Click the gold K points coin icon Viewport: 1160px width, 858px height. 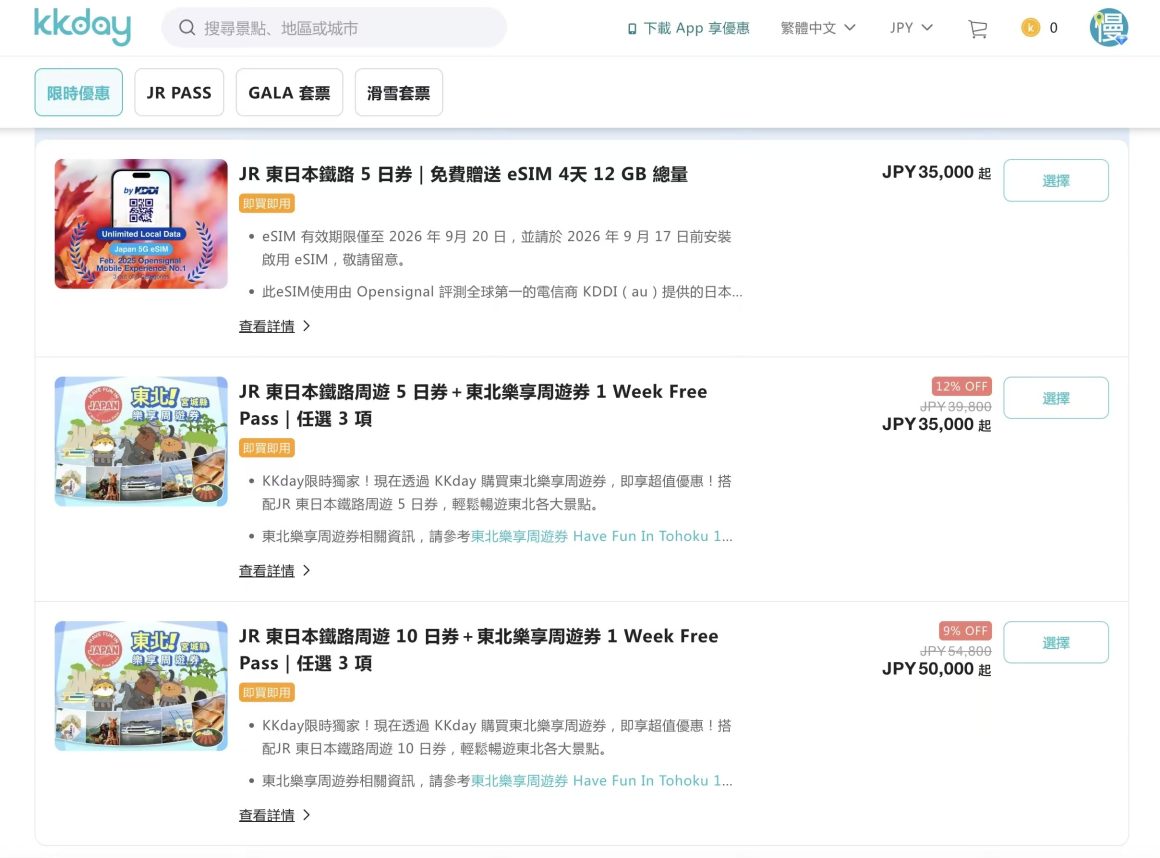coord(1030,27)
